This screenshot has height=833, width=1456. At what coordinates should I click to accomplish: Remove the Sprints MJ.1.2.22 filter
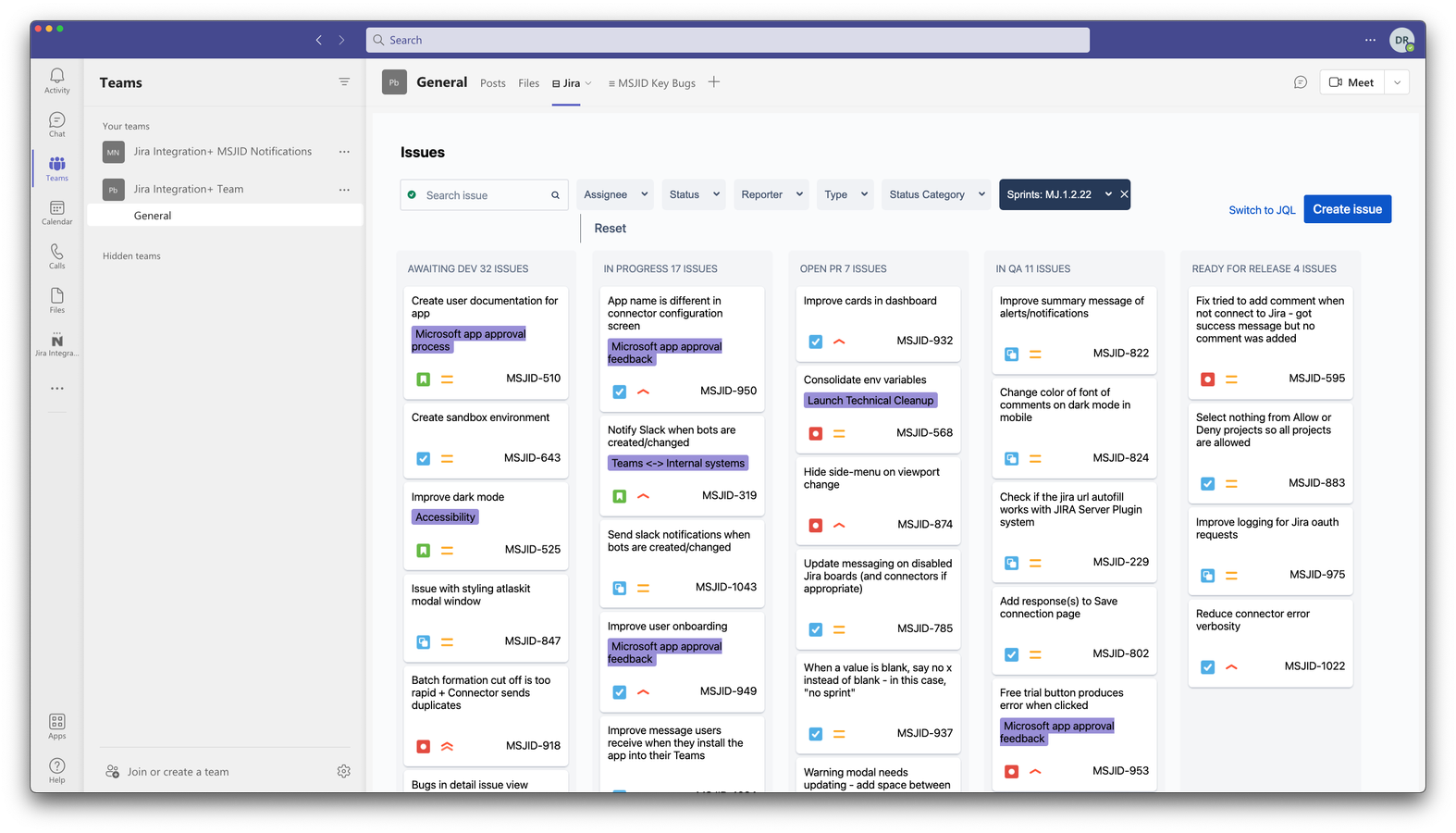click(x=1124, y=194)
